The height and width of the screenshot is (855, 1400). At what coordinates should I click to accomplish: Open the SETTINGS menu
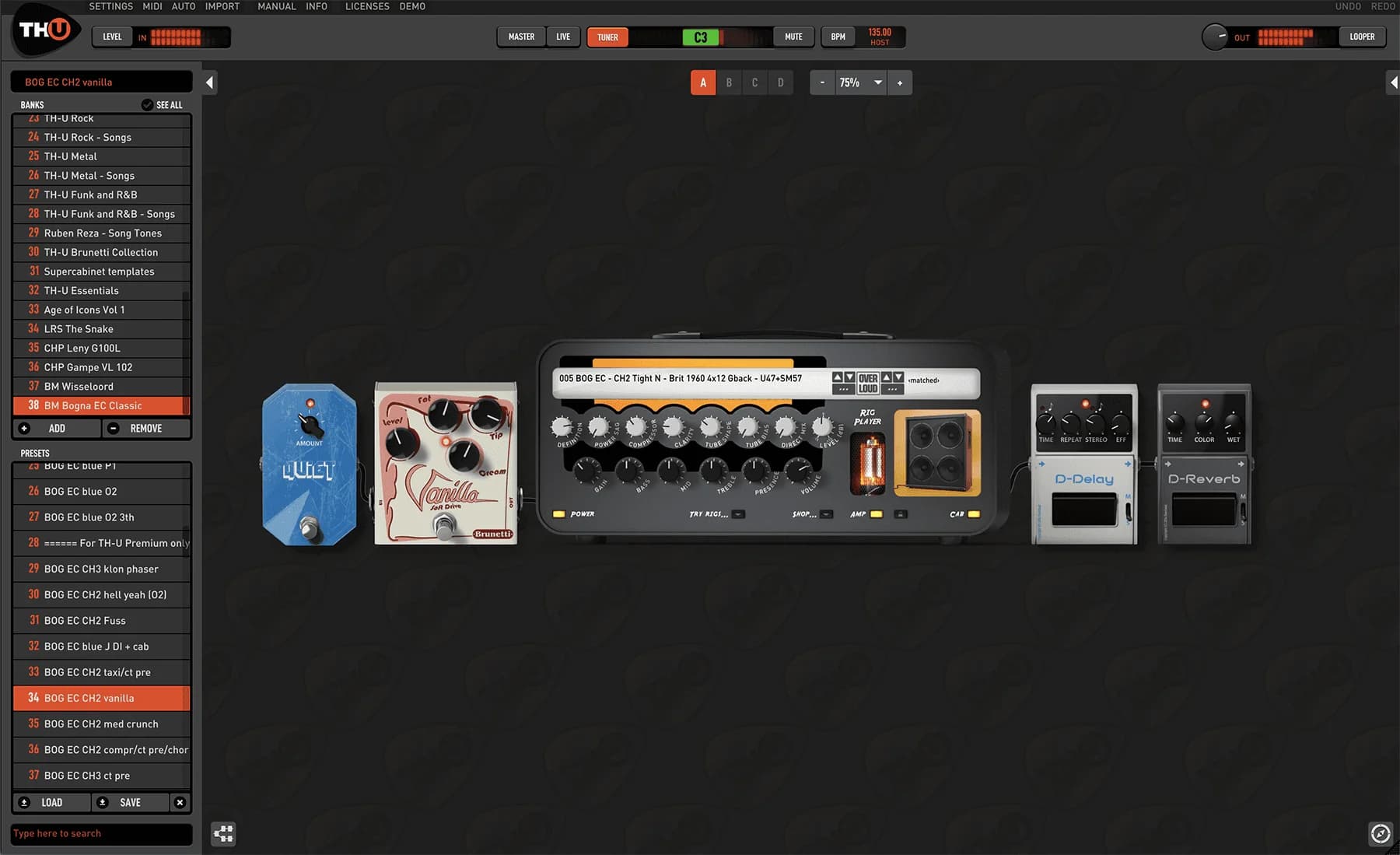coord(110,6)
